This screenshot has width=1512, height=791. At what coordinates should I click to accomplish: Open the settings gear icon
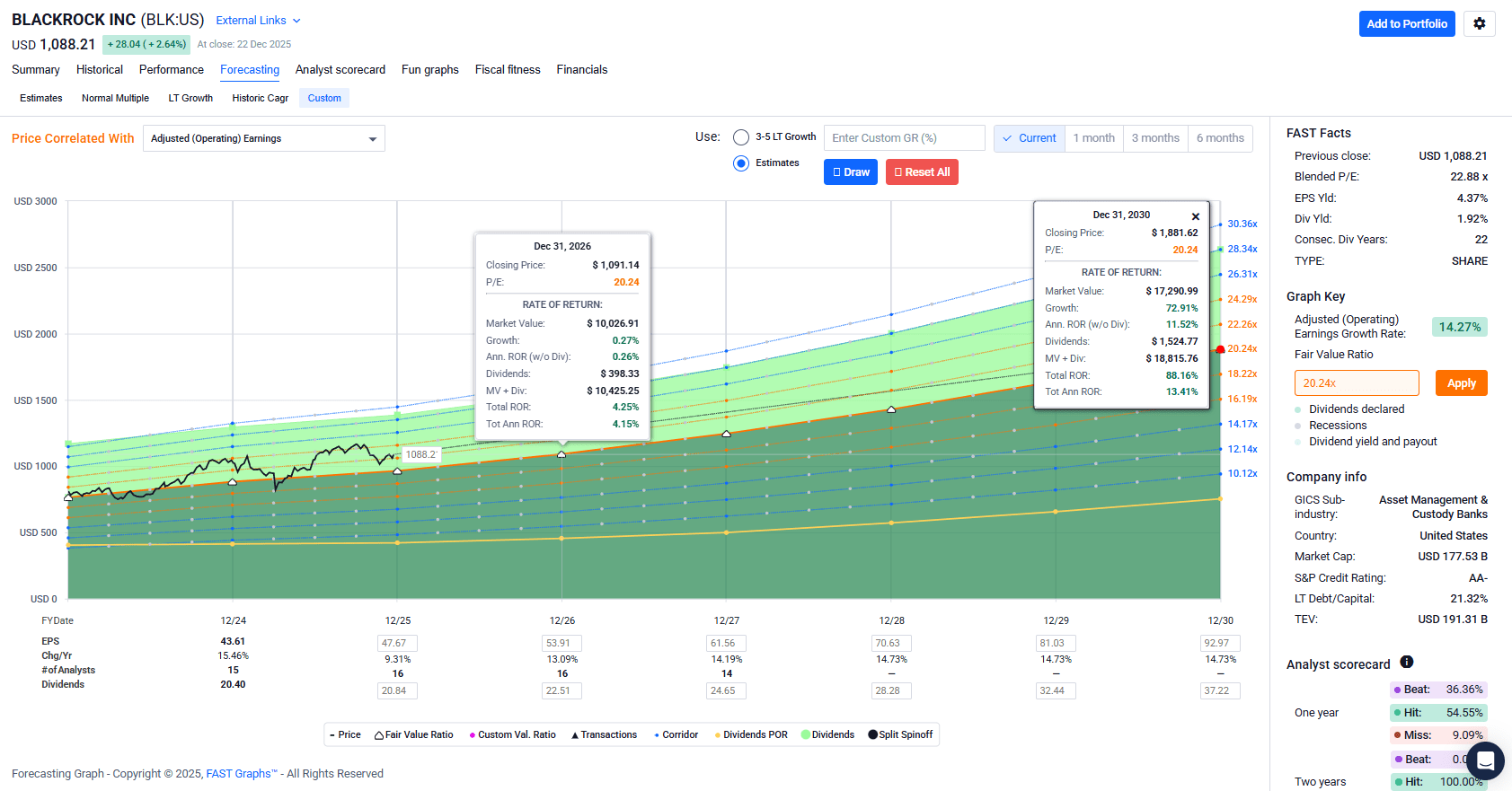click(x=1479, y=24)
